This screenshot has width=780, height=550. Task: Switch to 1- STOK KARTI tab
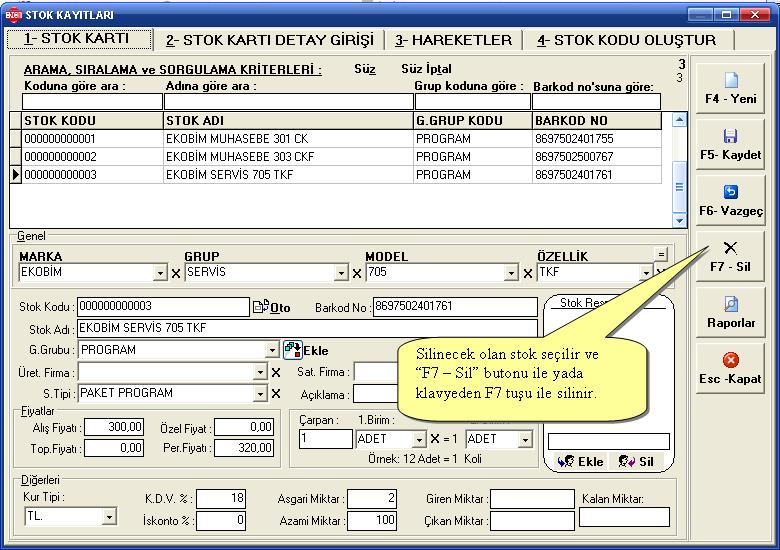point(79,39)
